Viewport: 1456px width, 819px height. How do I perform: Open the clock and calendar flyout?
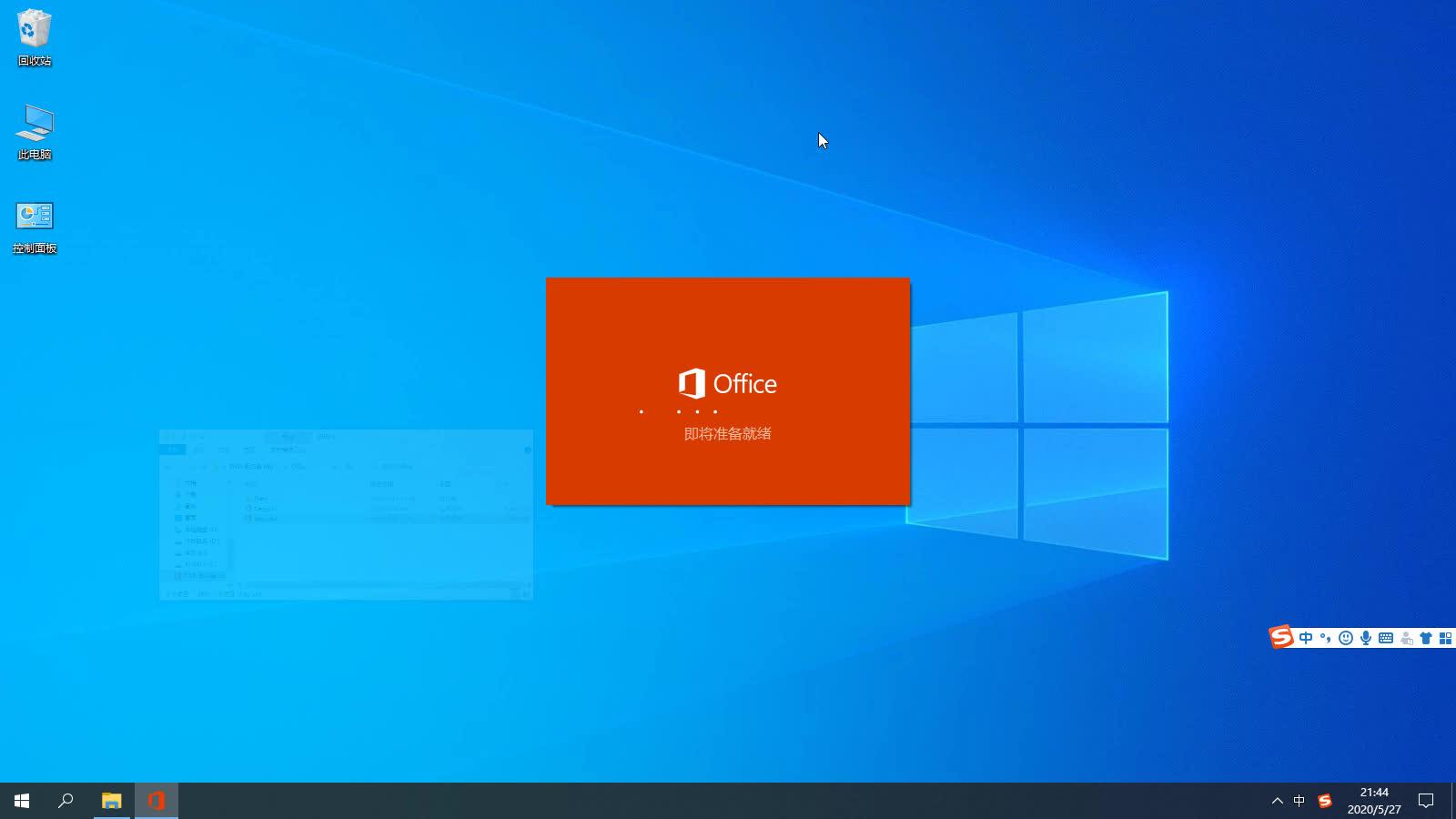(x=1374, y=801)
